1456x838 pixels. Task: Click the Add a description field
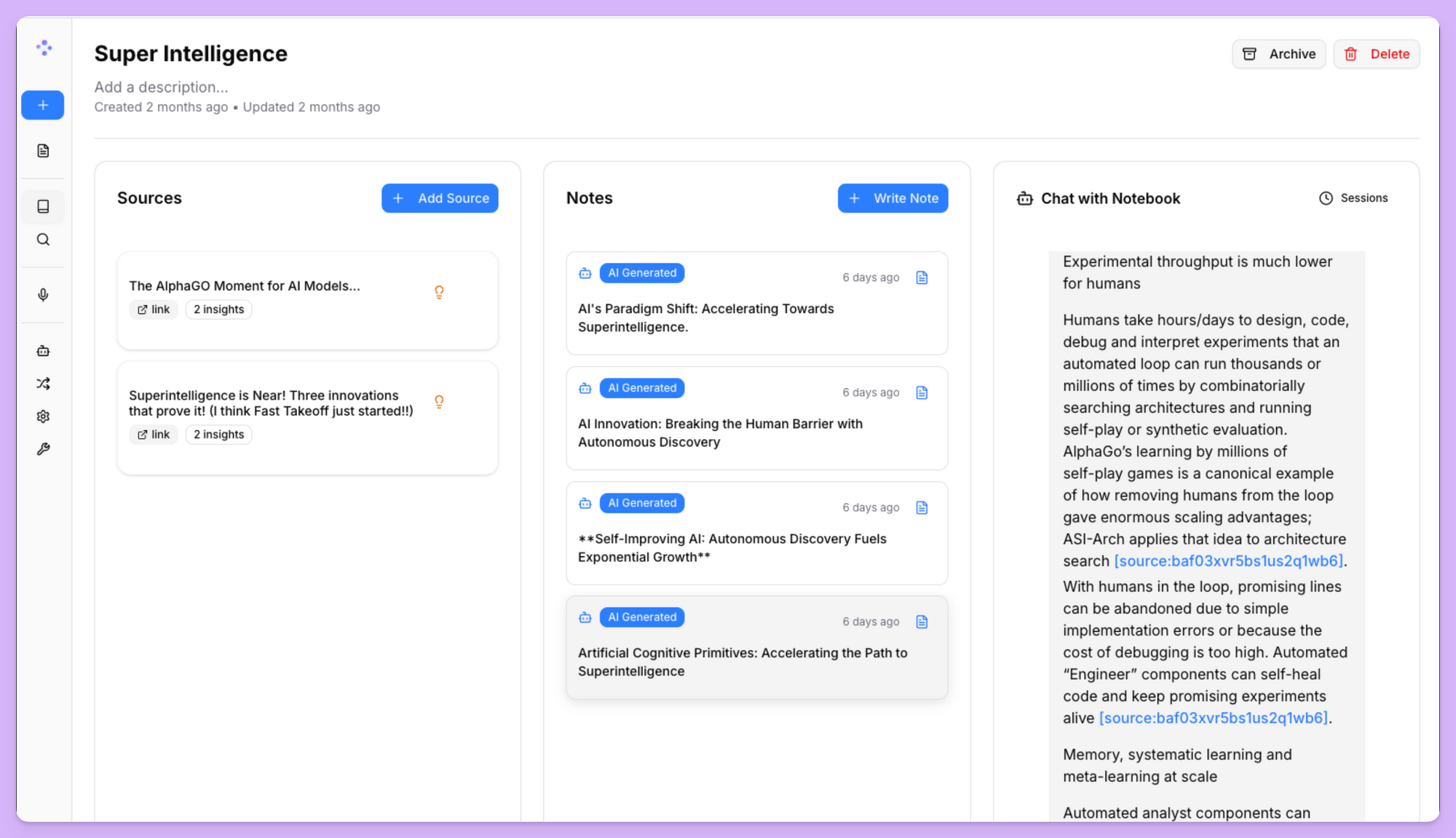coord(161,87)
